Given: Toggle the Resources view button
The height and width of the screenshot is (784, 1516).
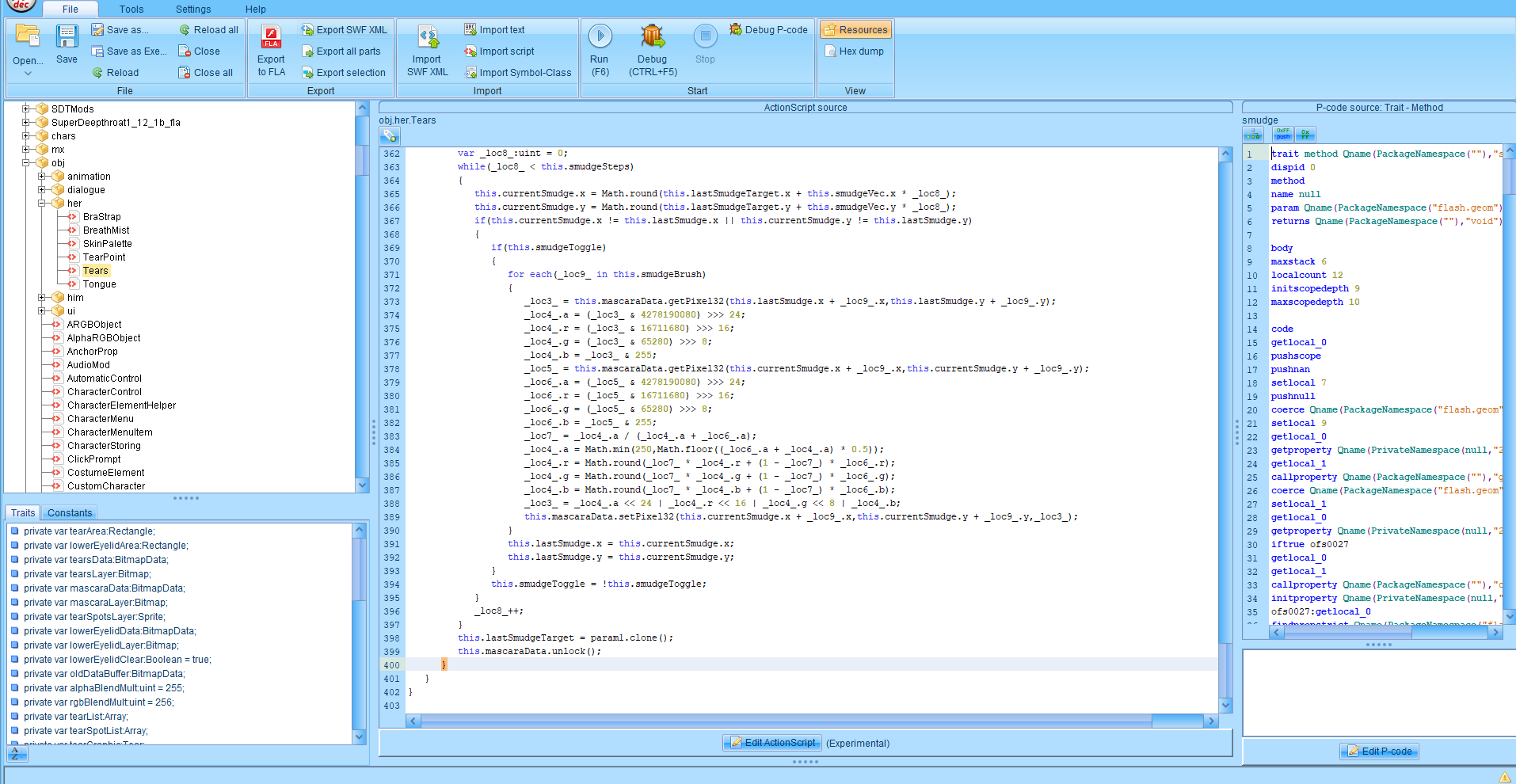Looking at the screenshot, I should point(855,30).
